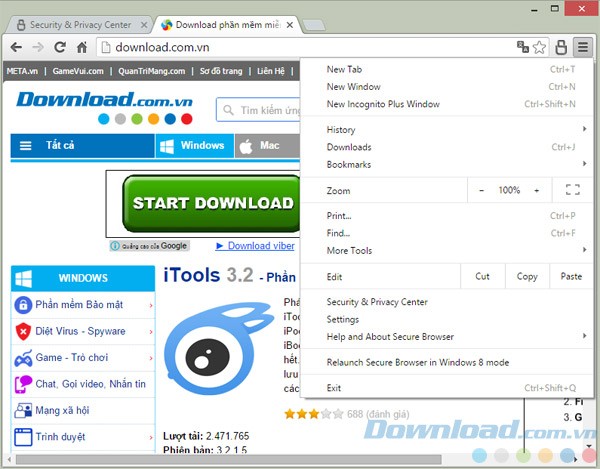Viewport: 600px width, 469px height.
Task: Expand the Trình duyệt category
Action: coord(151,437)
